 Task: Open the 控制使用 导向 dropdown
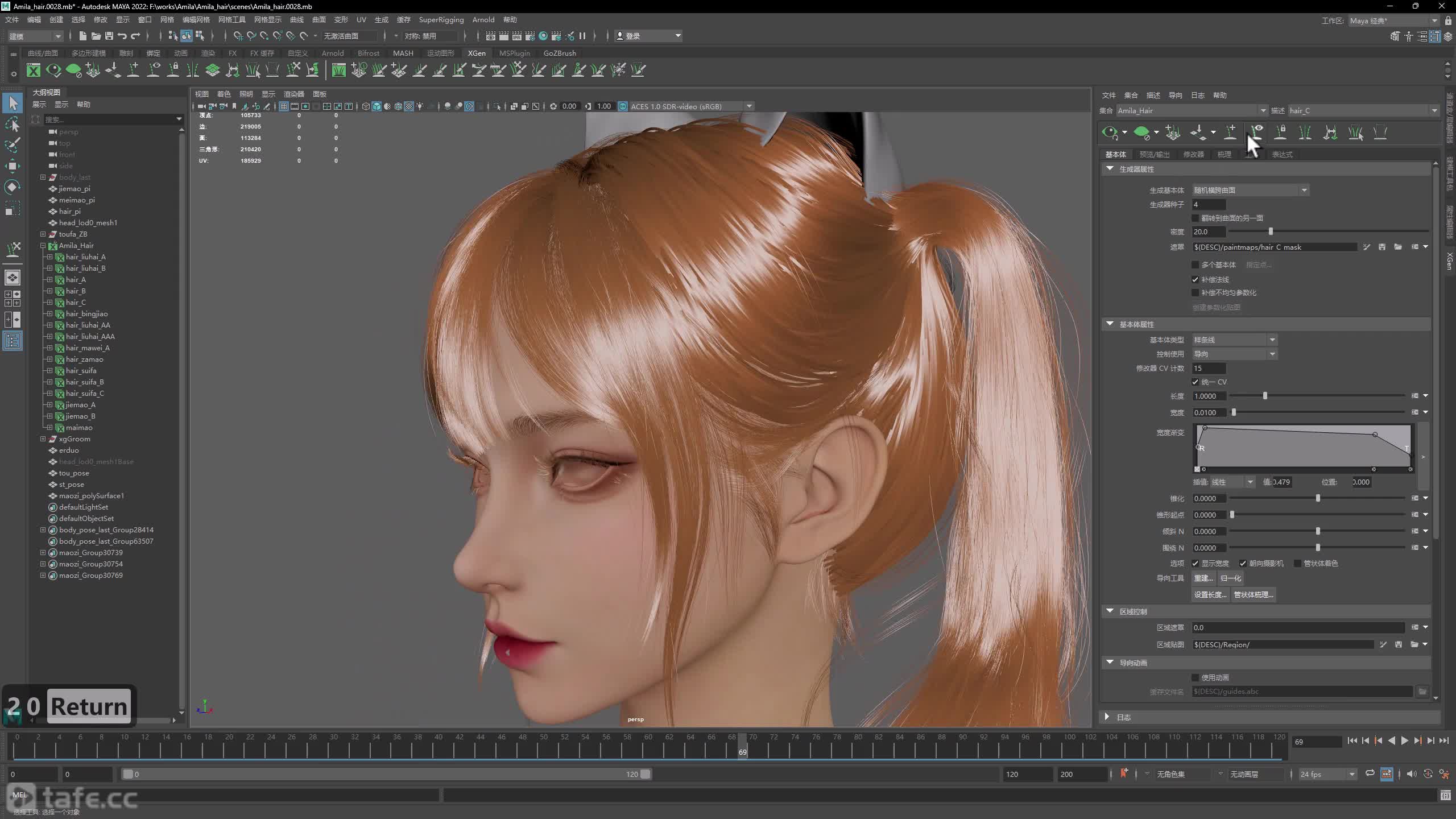click(x=1235, y=354)
